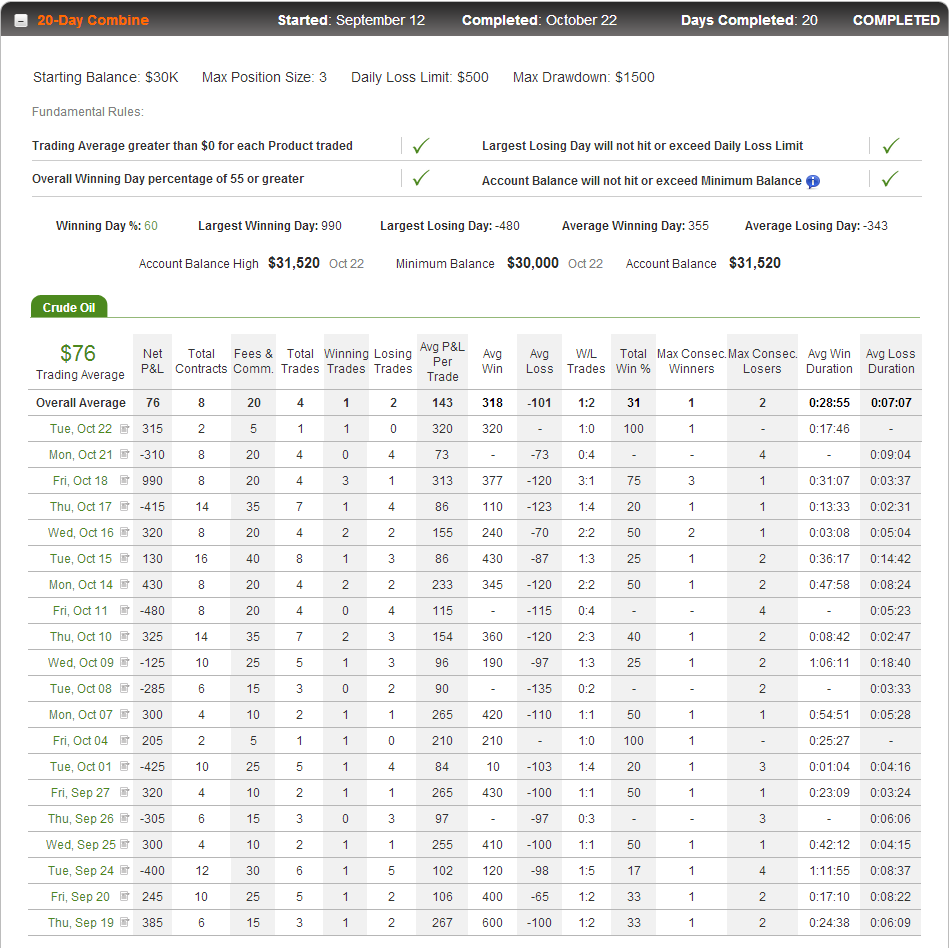Open note icon for Fri, Sep 27

(124, 792)
